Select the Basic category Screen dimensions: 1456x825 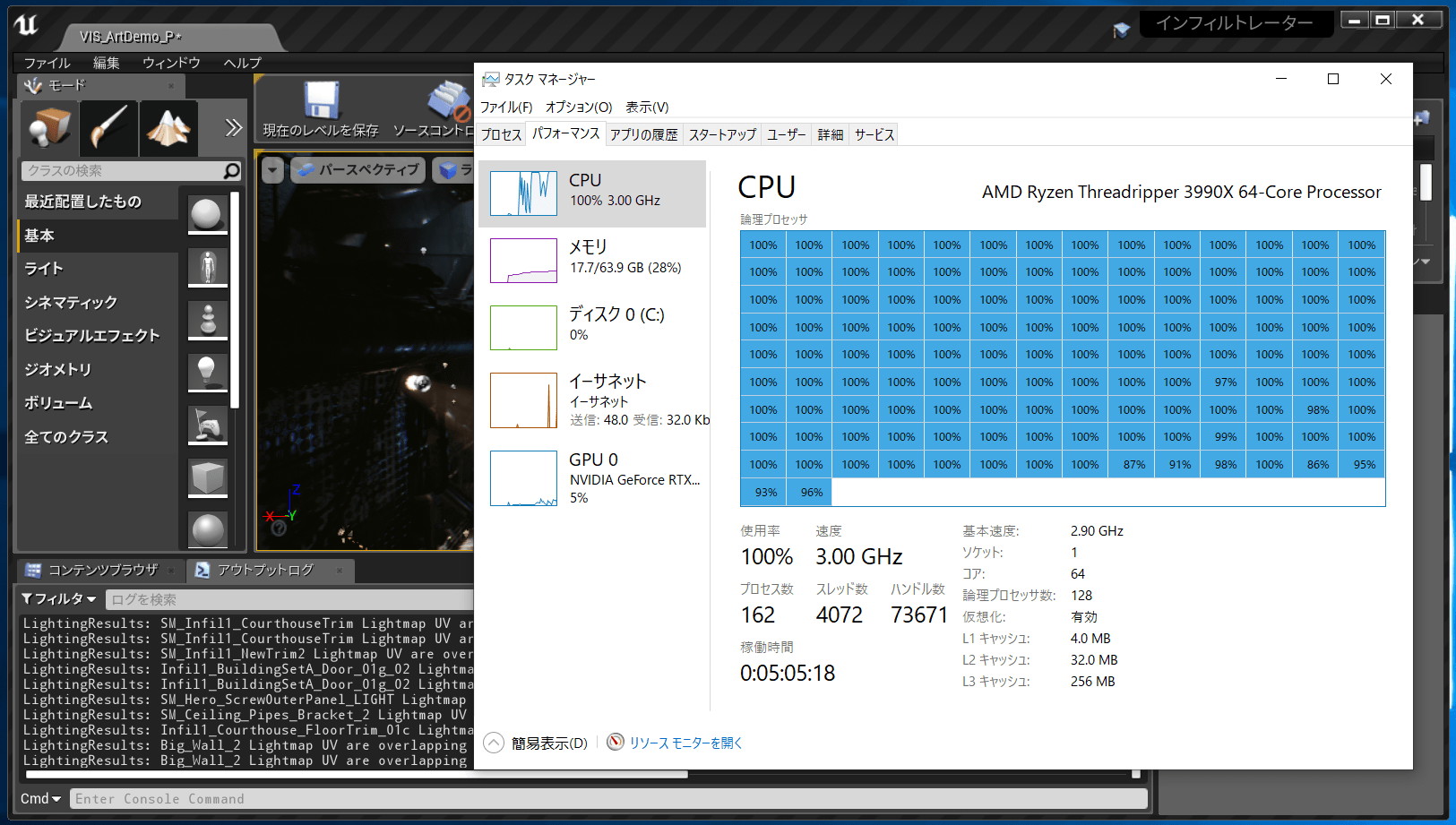(x=98, y=235)
